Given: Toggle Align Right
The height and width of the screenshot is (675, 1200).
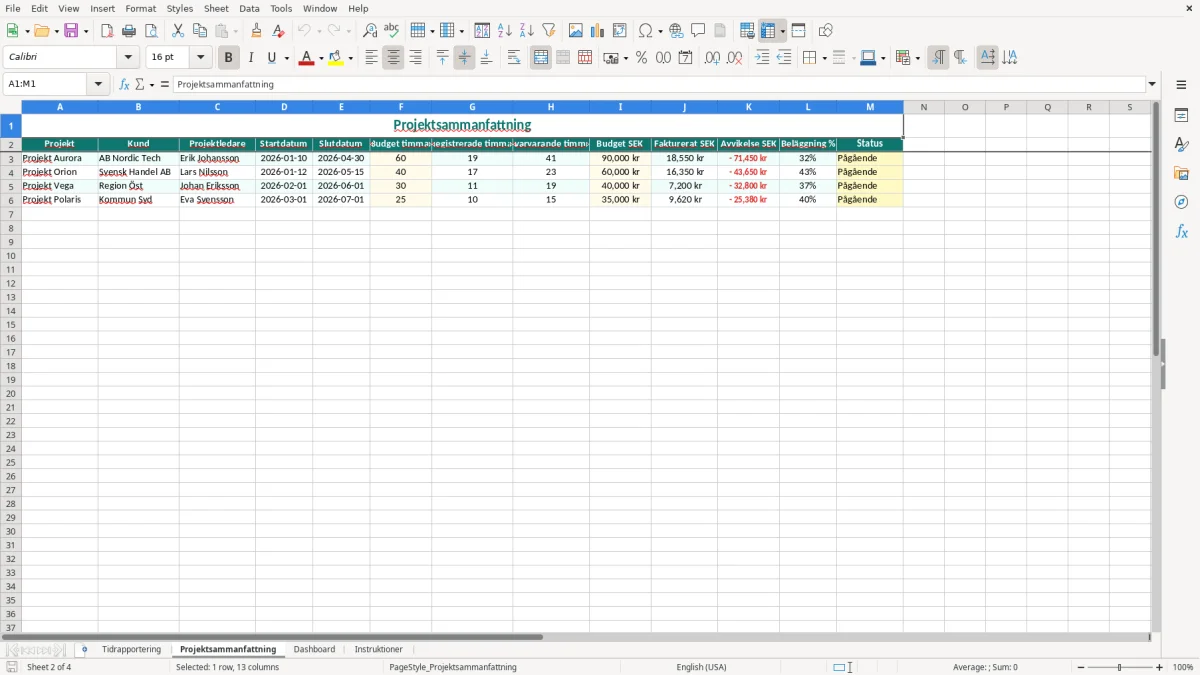Looking at the screenshot, I should point(415,58).
